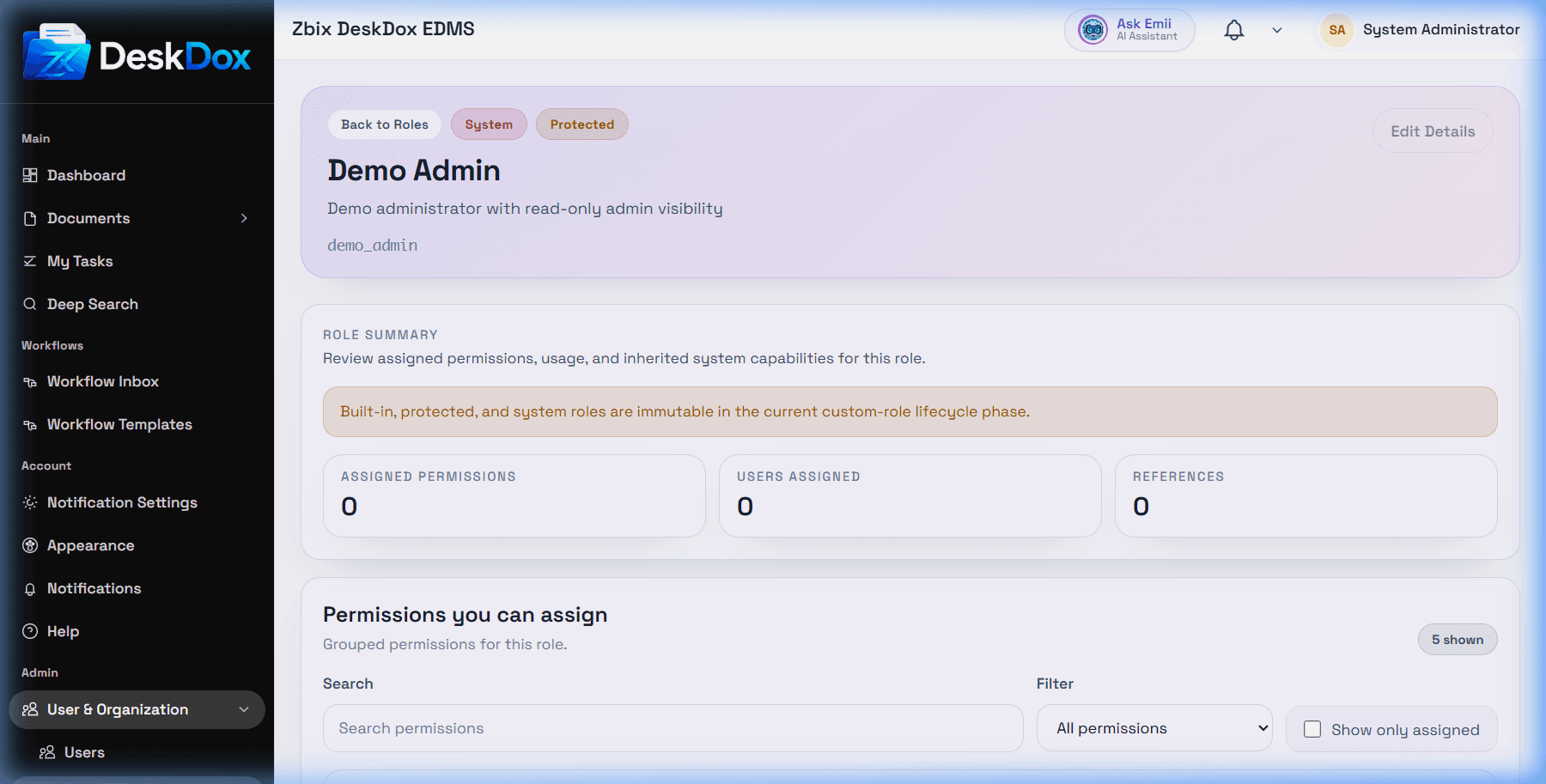Click the Appearance palette icon
This screenshot has height=784, width=1546.
[x=30, y=545]
